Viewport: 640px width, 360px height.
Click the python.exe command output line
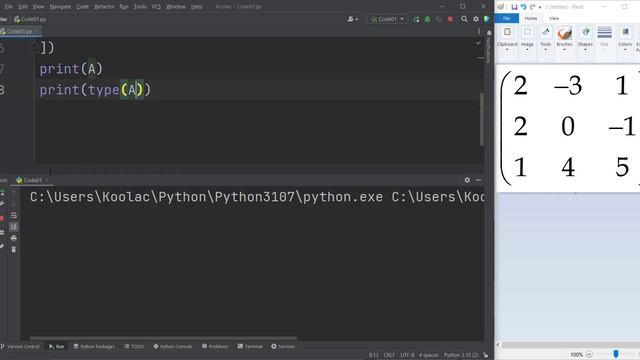pos(256,197)
